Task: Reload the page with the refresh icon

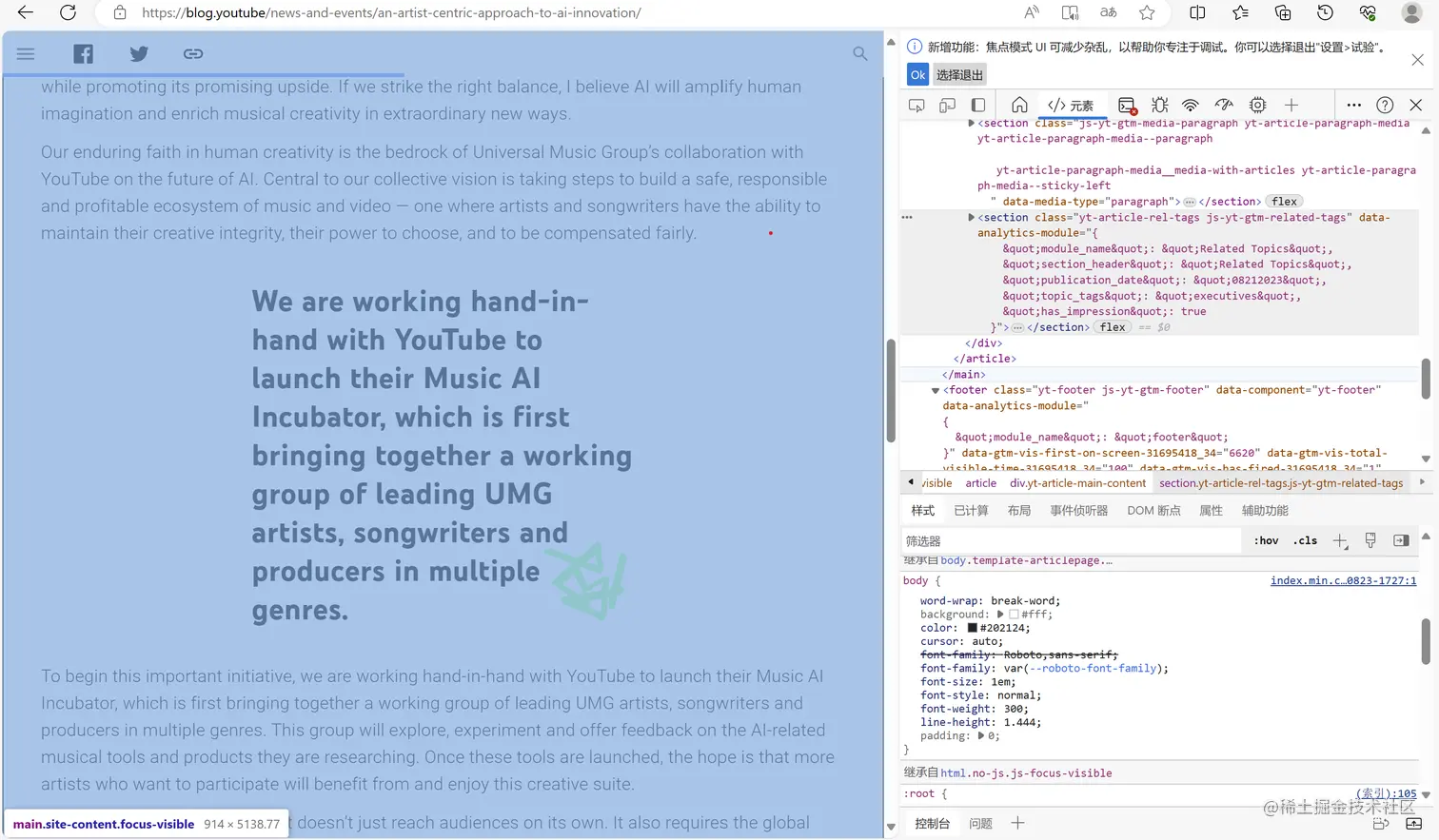Action: [x=68, y=12]
